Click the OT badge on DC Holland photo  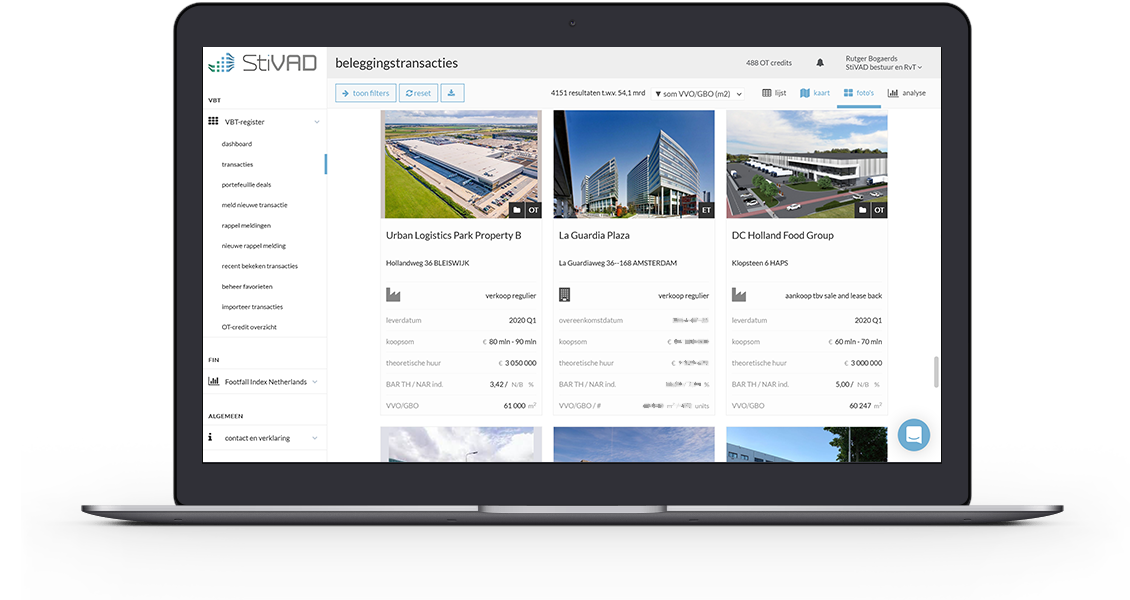coord(879,210)
